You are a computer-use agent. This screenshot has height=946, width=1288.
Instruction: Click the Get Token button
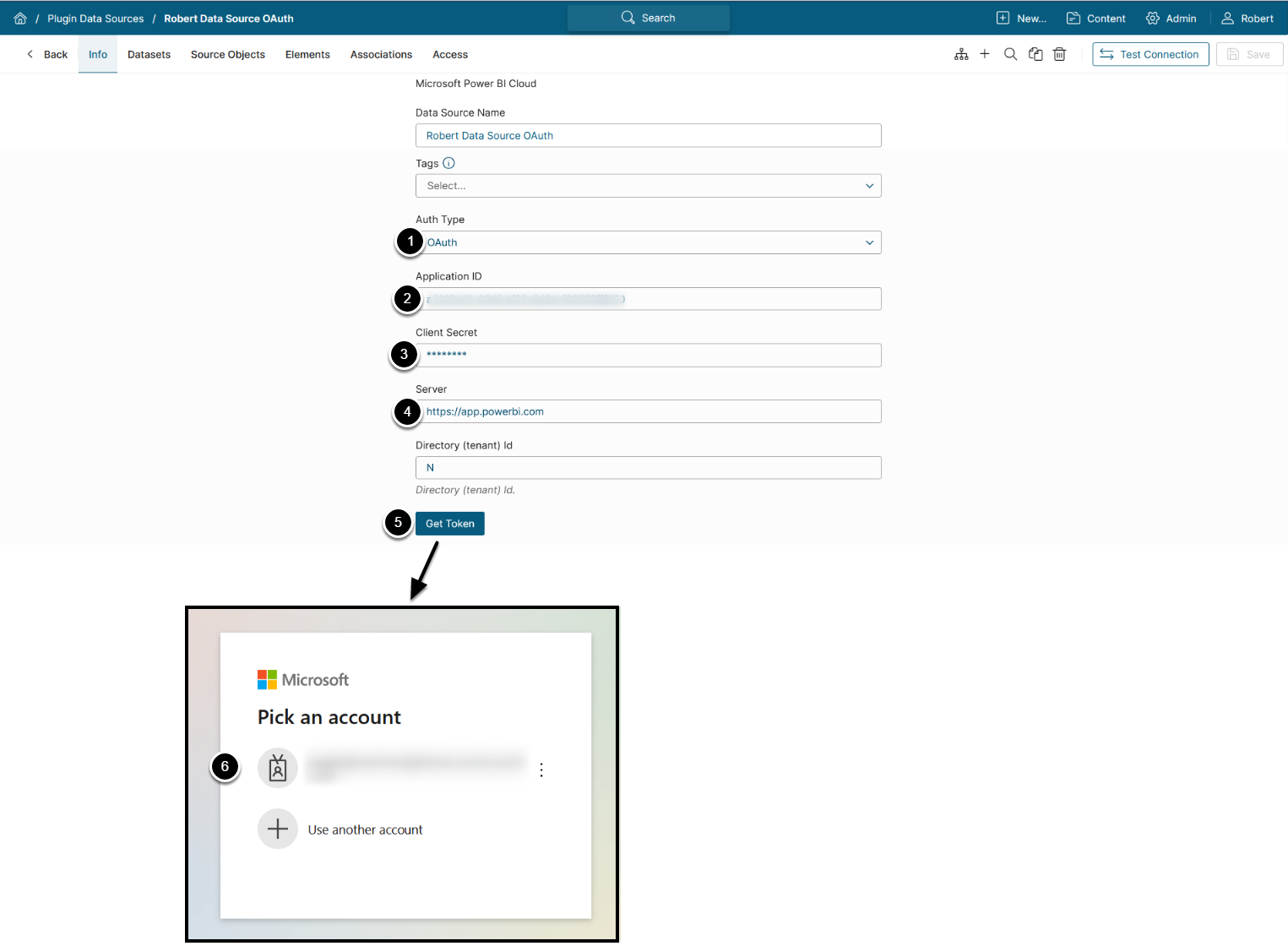coord(450,524)
